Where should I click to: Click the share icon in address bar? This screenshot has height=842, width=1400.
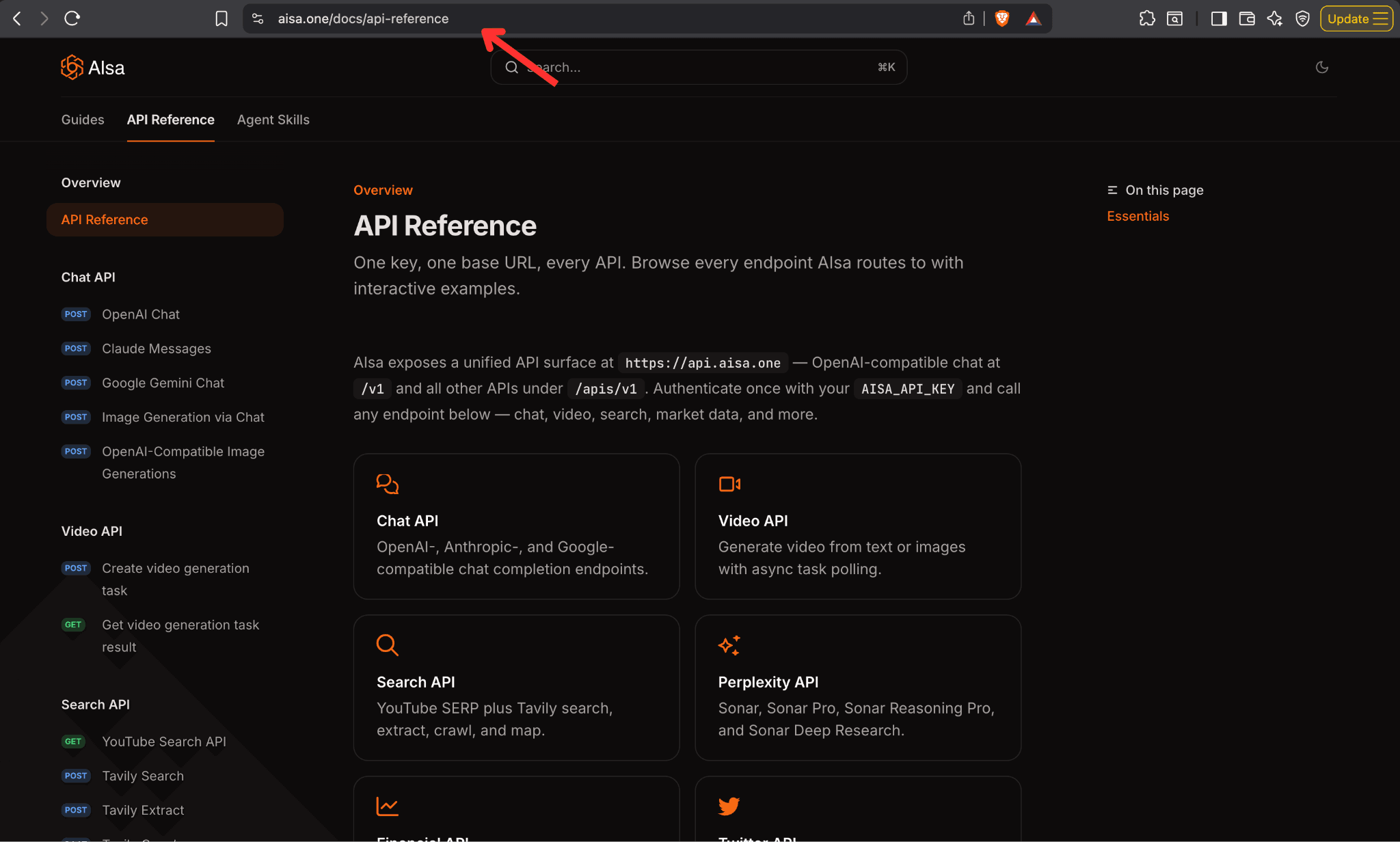coord(969,18)
